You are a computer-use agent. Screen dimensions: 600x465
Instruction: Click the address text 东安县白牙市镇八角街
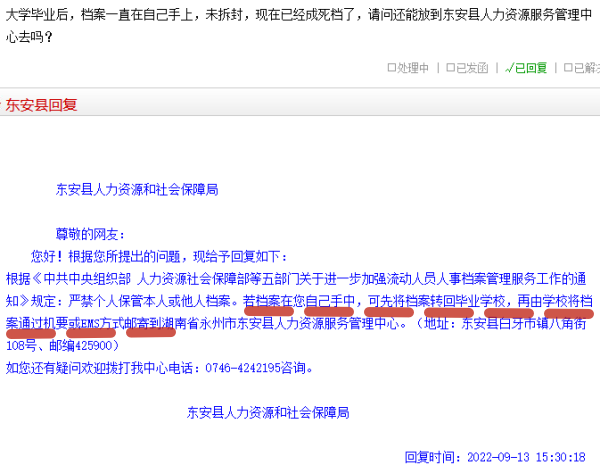tap(524, 323)
